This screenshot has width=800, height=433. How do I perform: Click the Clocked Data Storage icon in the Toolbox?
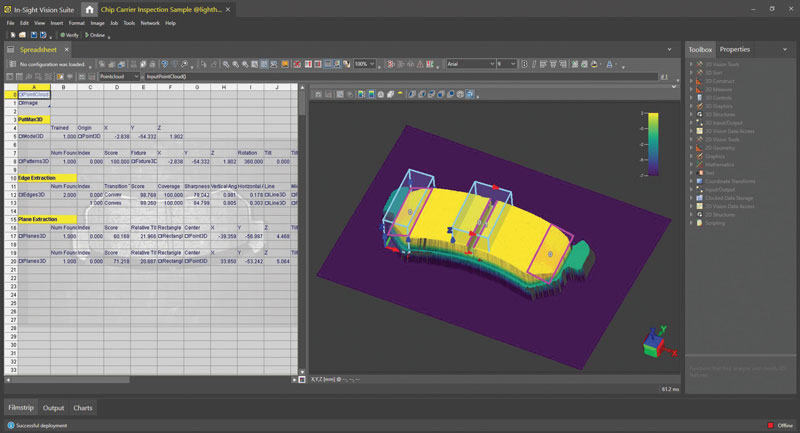coord(699,198)
